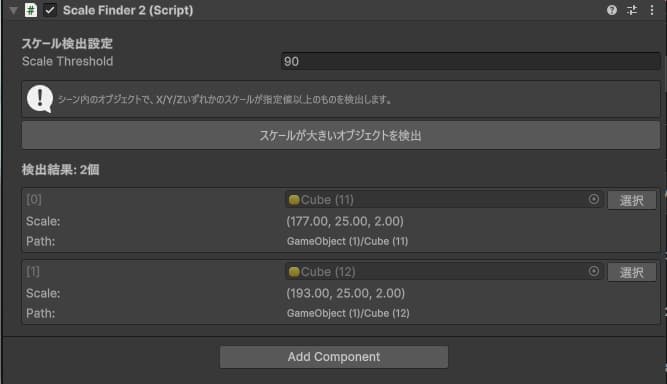Click the C# script icon in header
Image resolution: width=667 pixels, height=384 pixels.
click(x=31, y=10)
